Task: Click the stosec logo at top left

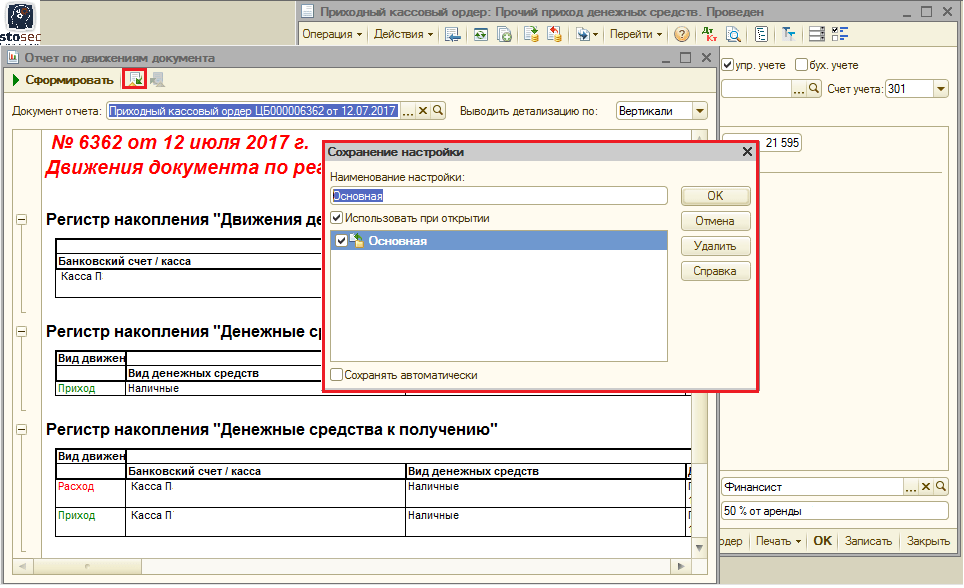Action: (20, 23)
